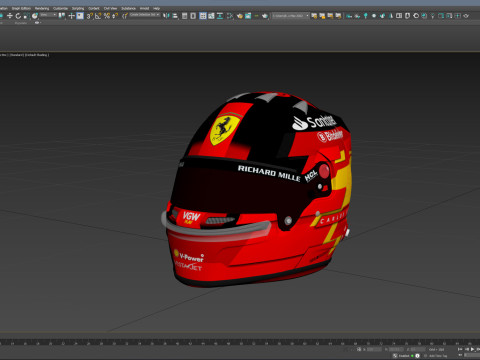Click the [Default Shading] viewport label

pos(37,55)
